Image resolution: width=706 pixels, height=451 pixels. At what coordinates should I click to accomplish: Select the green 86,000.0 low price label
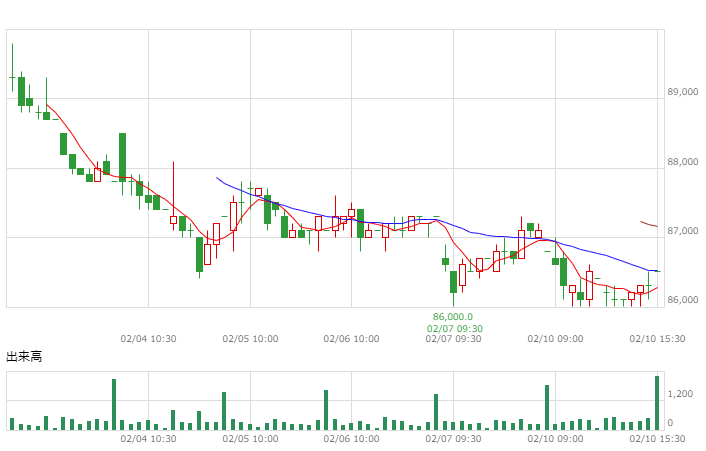pyautogui.click(x=453, y=317)
